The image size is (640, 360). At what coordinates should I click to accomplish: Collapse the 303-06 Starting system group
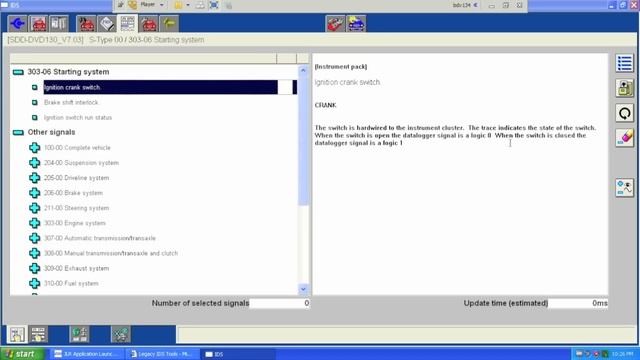point(18,72)
